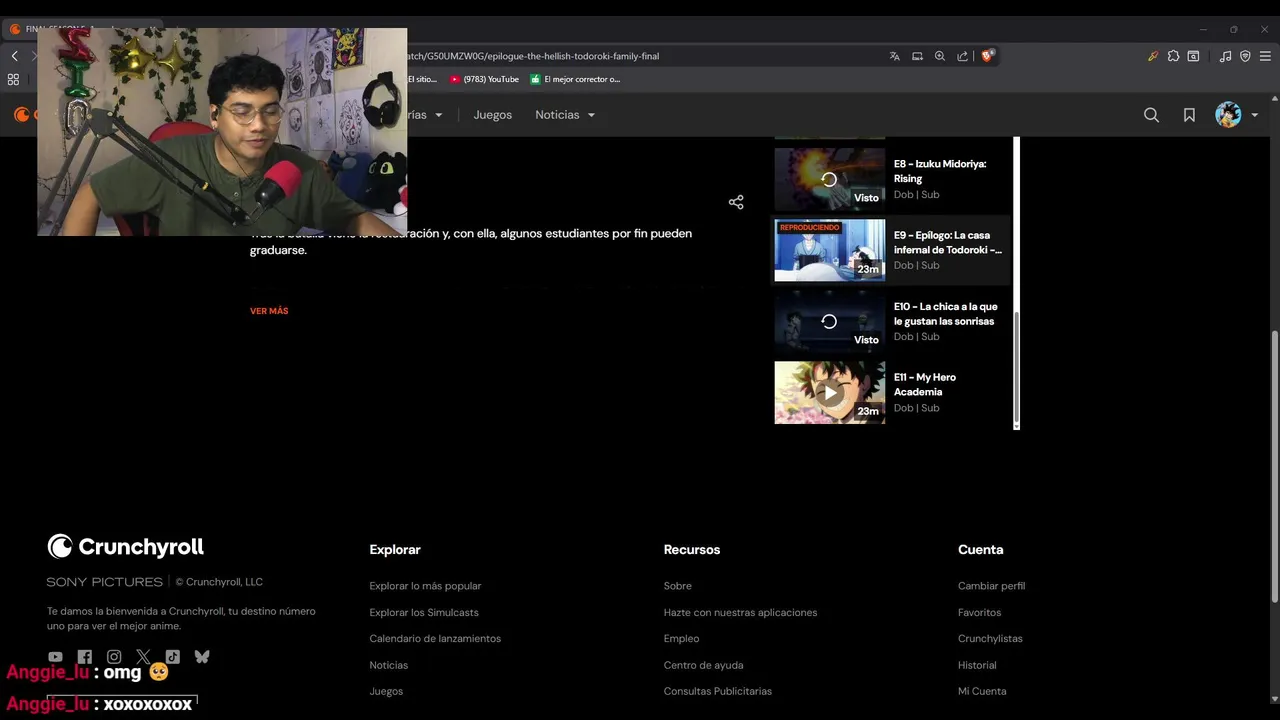The width and height of the screenshot is (1280, 720).
Task: Expand the account menu arrow
Action: pyautogui.click(x=1255, y=115)
